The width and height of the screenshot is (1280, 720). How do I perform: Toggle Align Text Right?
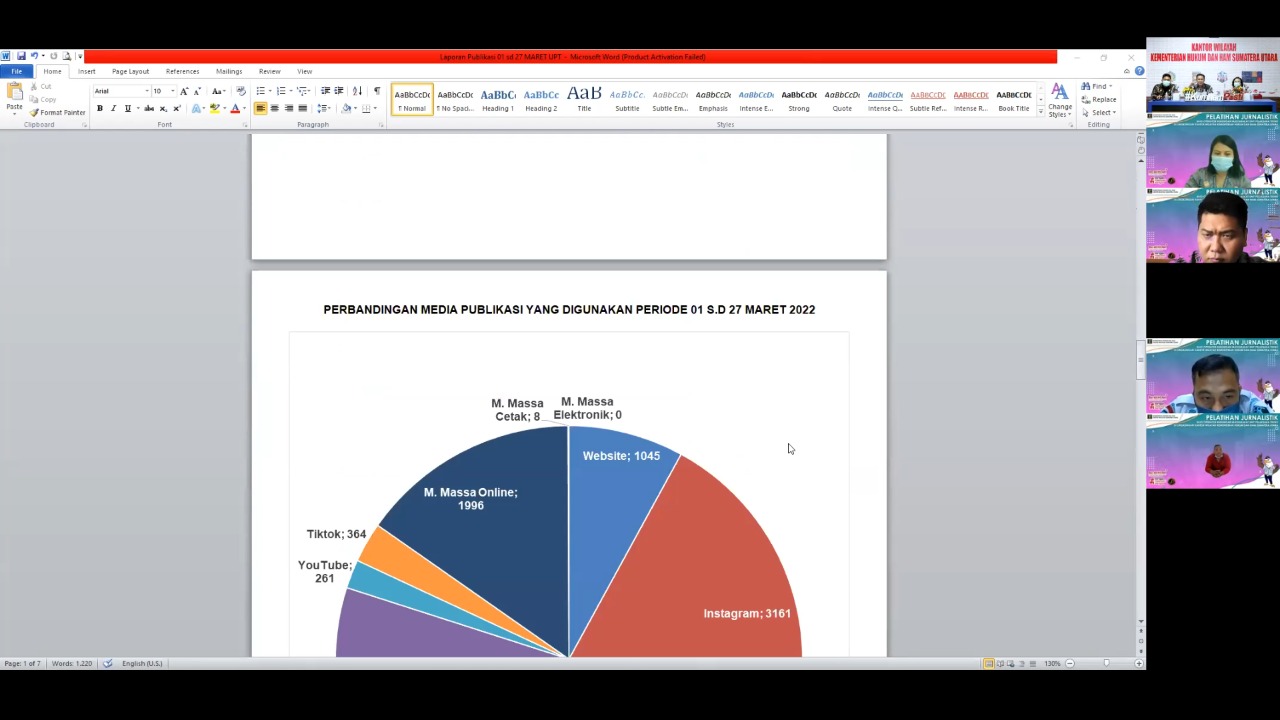[x=288, y=108]
